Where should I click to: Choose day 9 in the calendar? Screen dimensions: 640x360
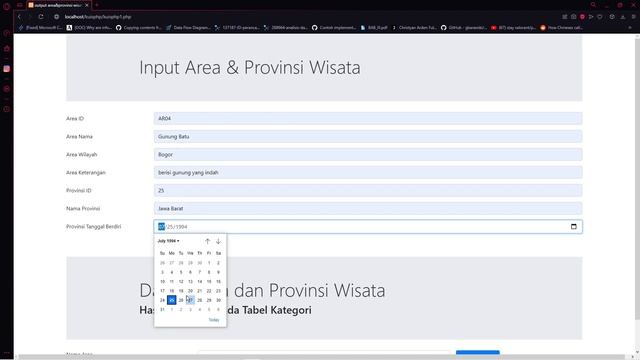tap(218, 272)
